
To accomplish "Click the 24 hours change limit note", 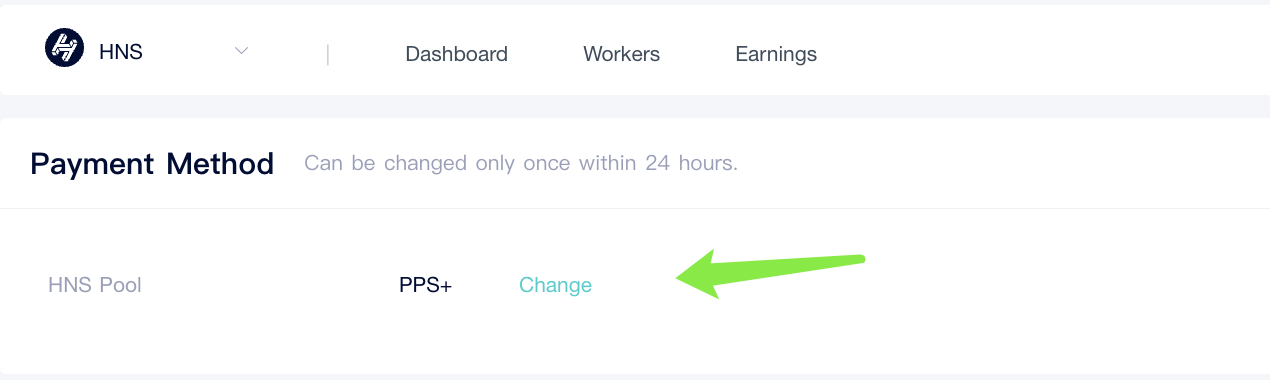I will pyautogui.click(x=521, y=163).
